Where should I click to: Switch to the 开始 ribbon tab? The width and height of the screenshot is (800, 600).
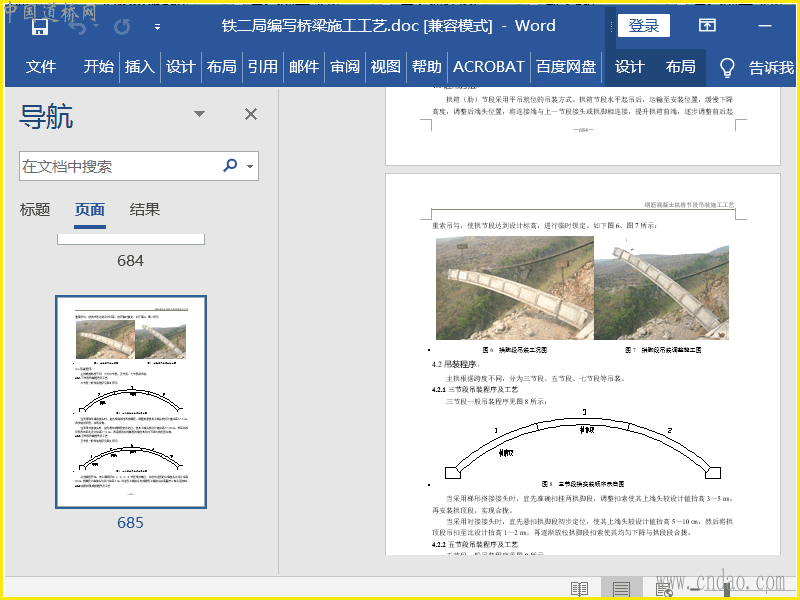click(98, 67)
